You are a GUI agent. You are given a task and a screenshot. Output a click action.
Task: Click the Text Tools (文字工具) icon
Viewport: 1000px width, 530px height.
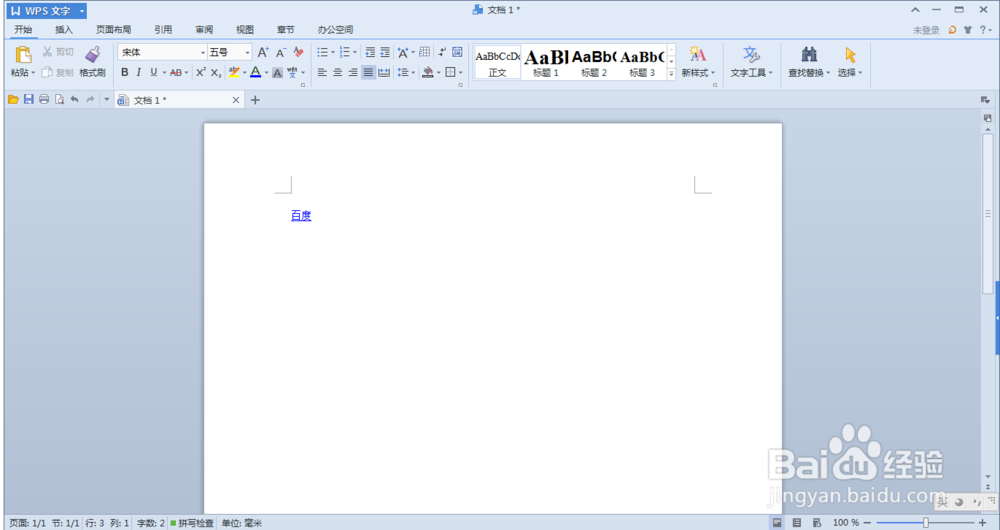click(751, 54)
